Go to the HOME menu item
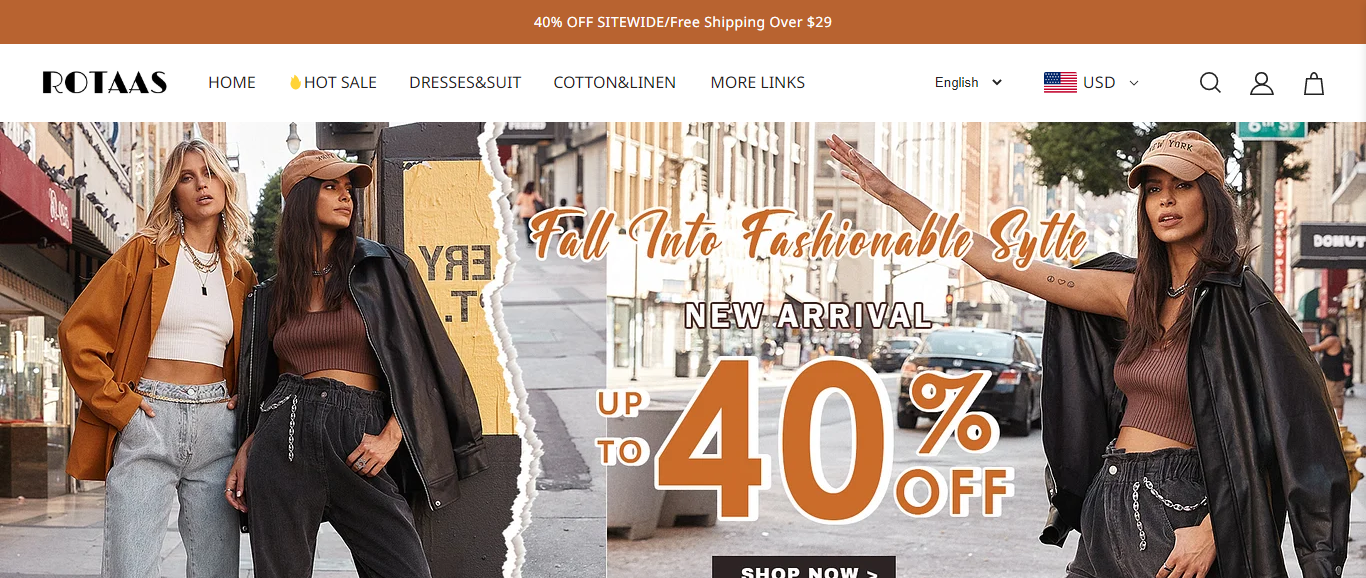The image size is (1366, 578). [x=232, y=82]
